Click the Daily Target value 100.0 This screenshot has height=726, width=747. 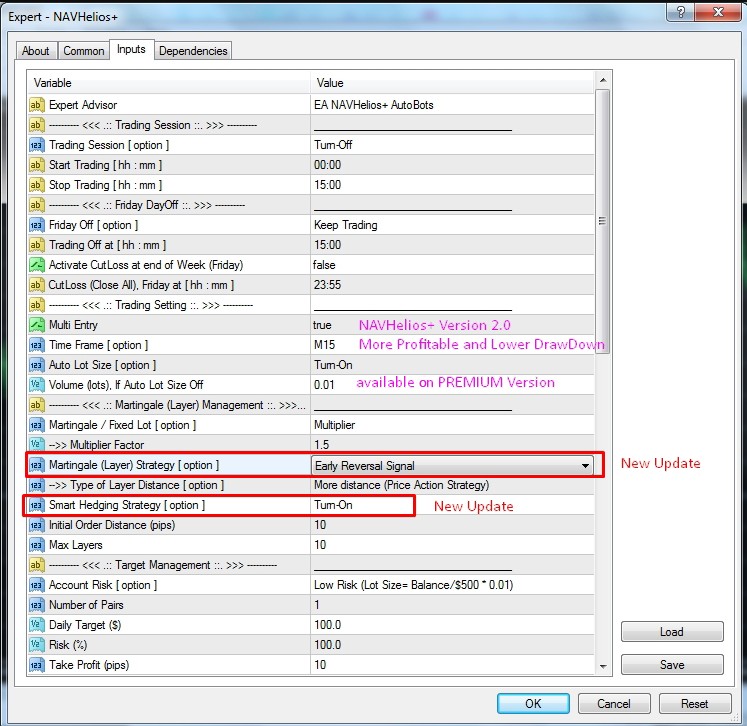pyautogui.click(x=328, y=625)
